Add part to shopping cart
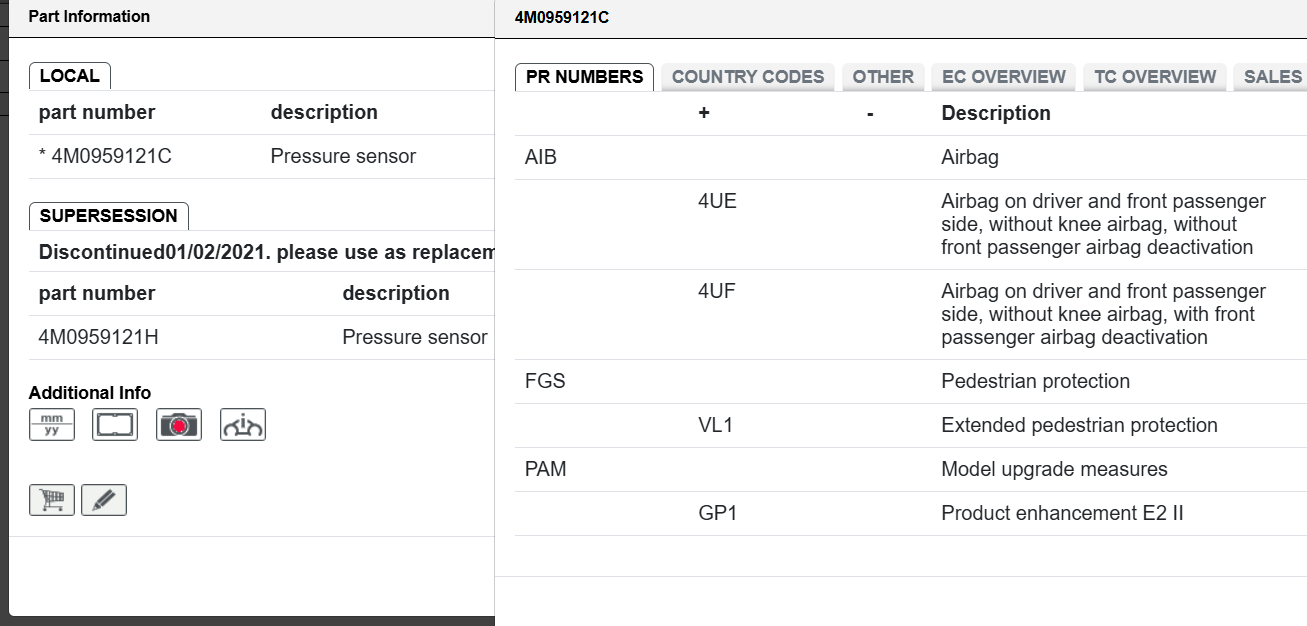This screenshot has height=626, width=1307. [x=52, y=500]
